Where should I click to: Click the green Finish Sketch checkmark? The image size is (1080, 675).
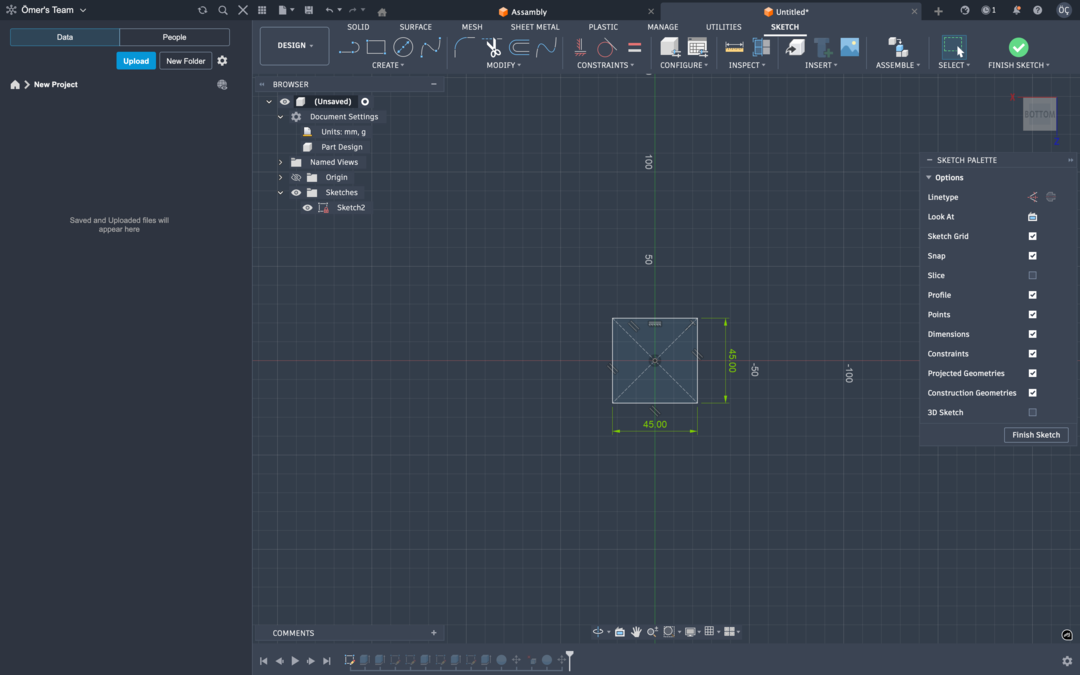click(x=1018, y=47)
